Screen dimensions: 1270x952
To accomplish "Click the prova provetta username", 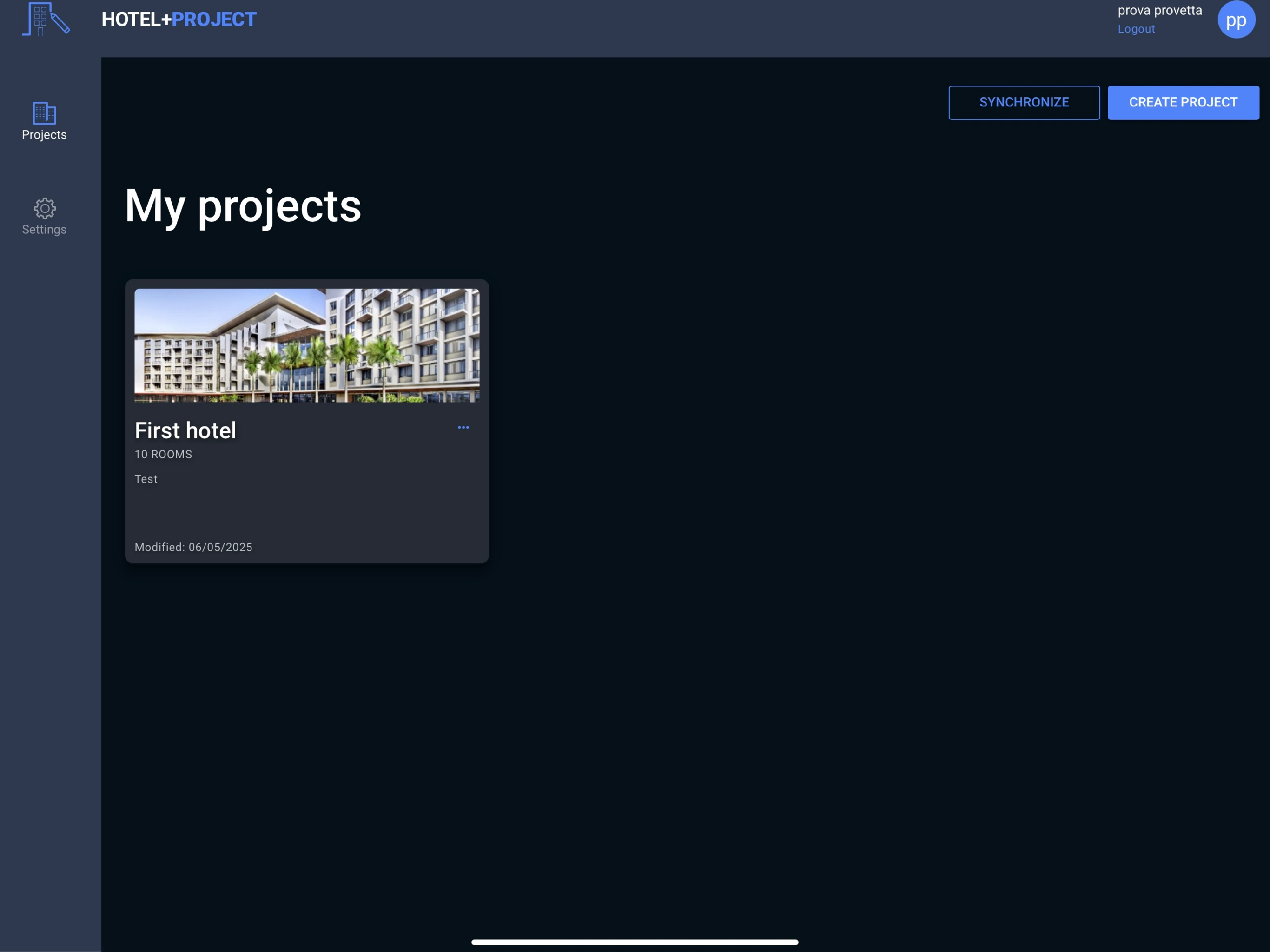I will (1159, 10).
